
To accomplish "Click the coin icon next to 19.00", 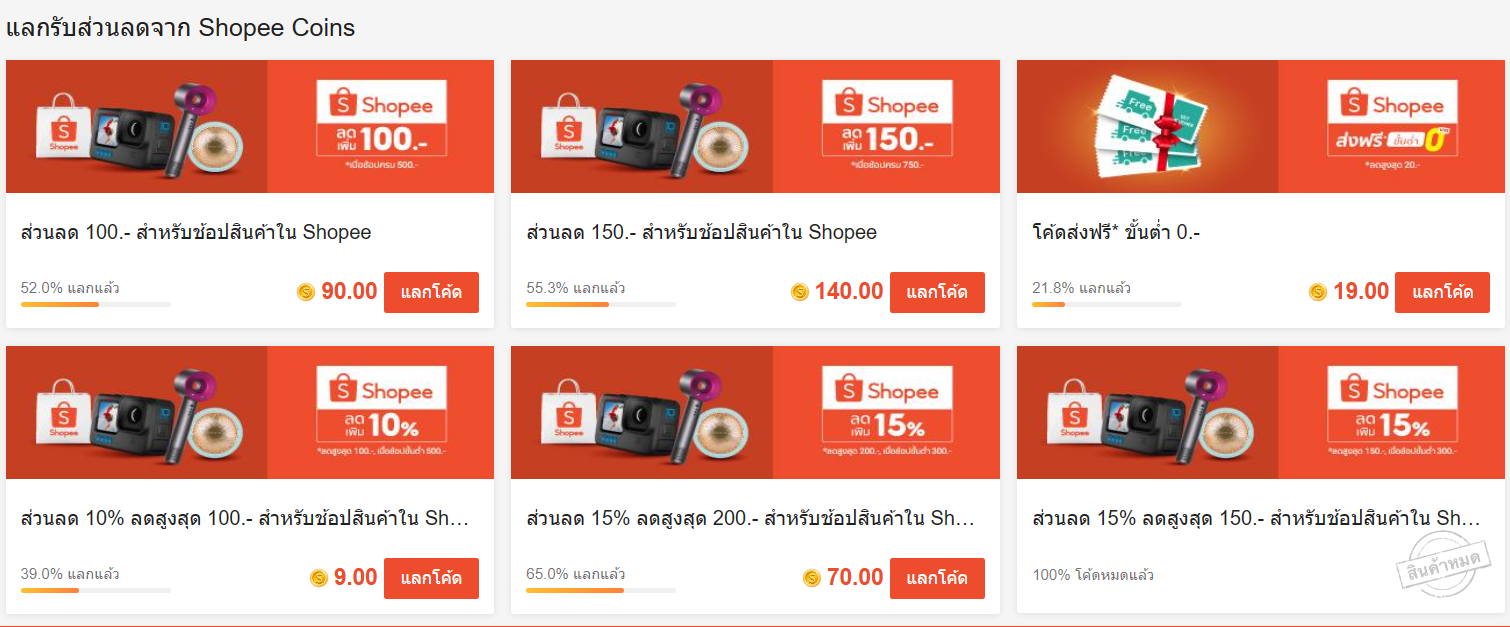I will coord(1318,292).
